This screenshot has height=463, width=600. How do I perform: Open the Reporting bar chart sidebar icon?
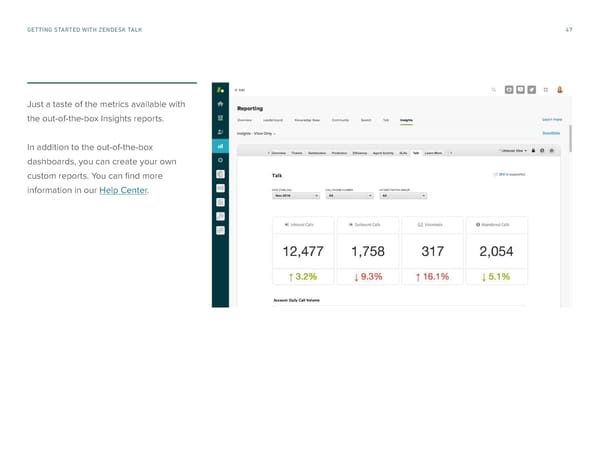click(x=219, y=146)
